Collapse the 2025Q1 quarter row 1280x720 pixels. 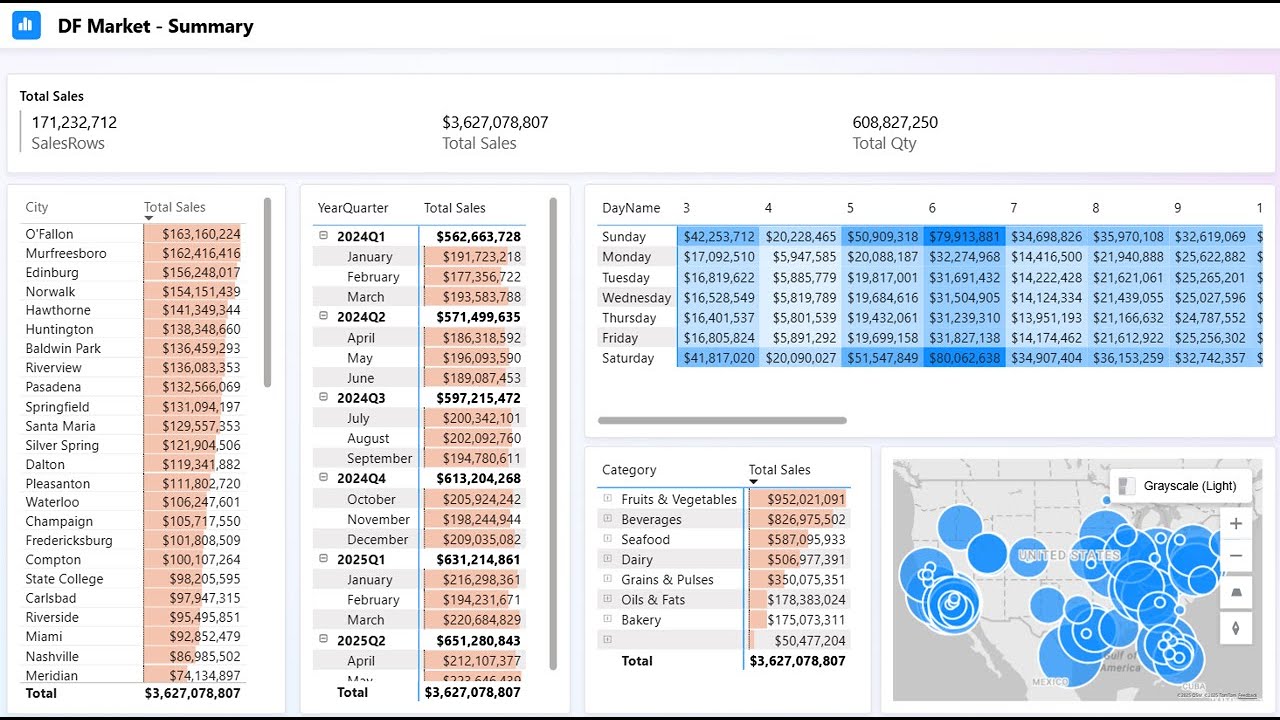323,559
